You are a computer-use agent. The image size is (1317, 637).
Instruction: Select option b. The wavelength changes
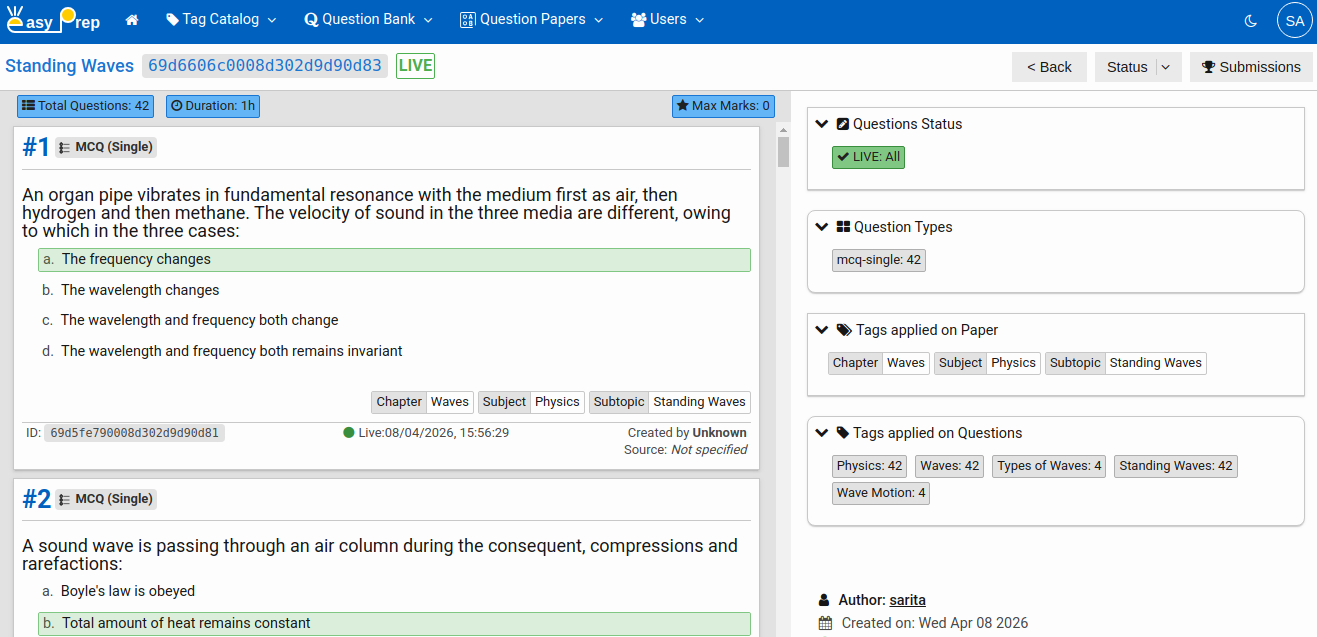tap(140, 290)
